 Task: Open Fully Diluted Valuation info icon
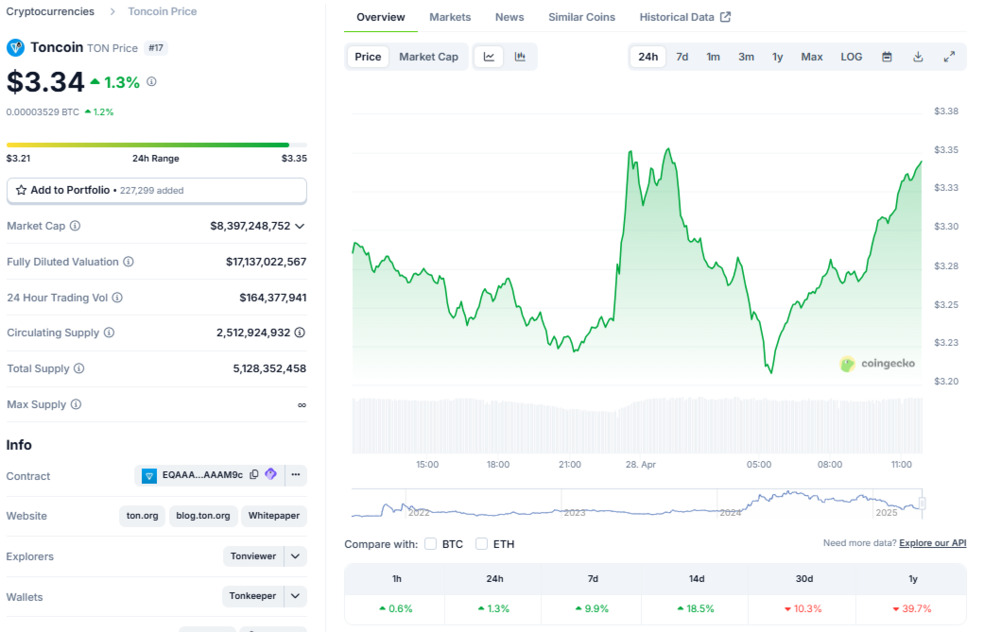128,262
